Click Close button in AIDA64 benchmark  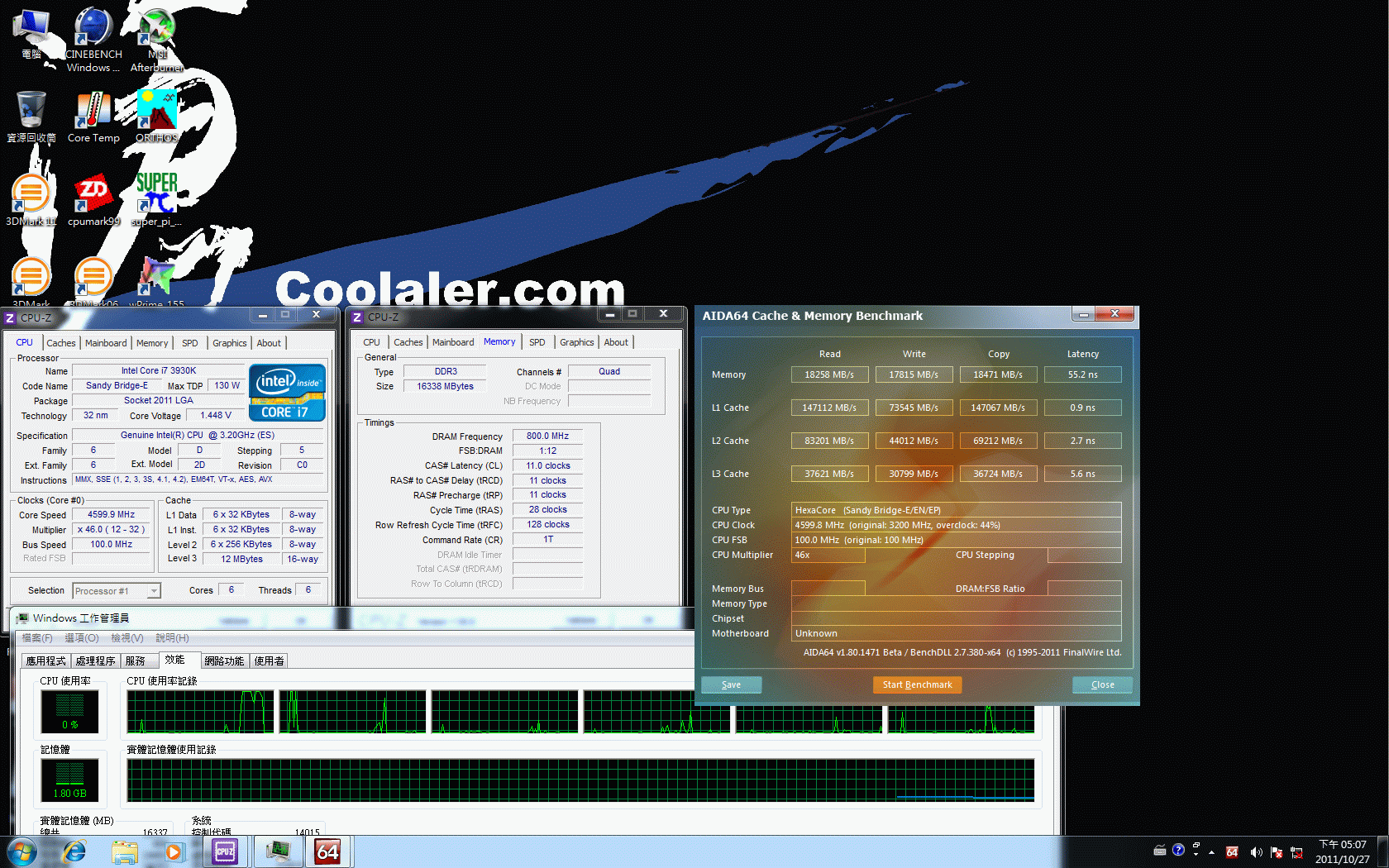1102,684
